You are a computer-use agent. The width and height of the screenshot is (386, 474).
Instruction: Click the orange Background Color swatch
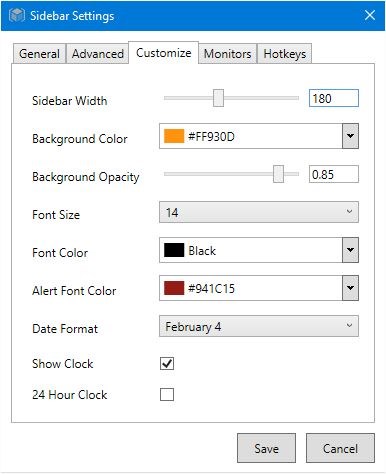tap(174, 136)
